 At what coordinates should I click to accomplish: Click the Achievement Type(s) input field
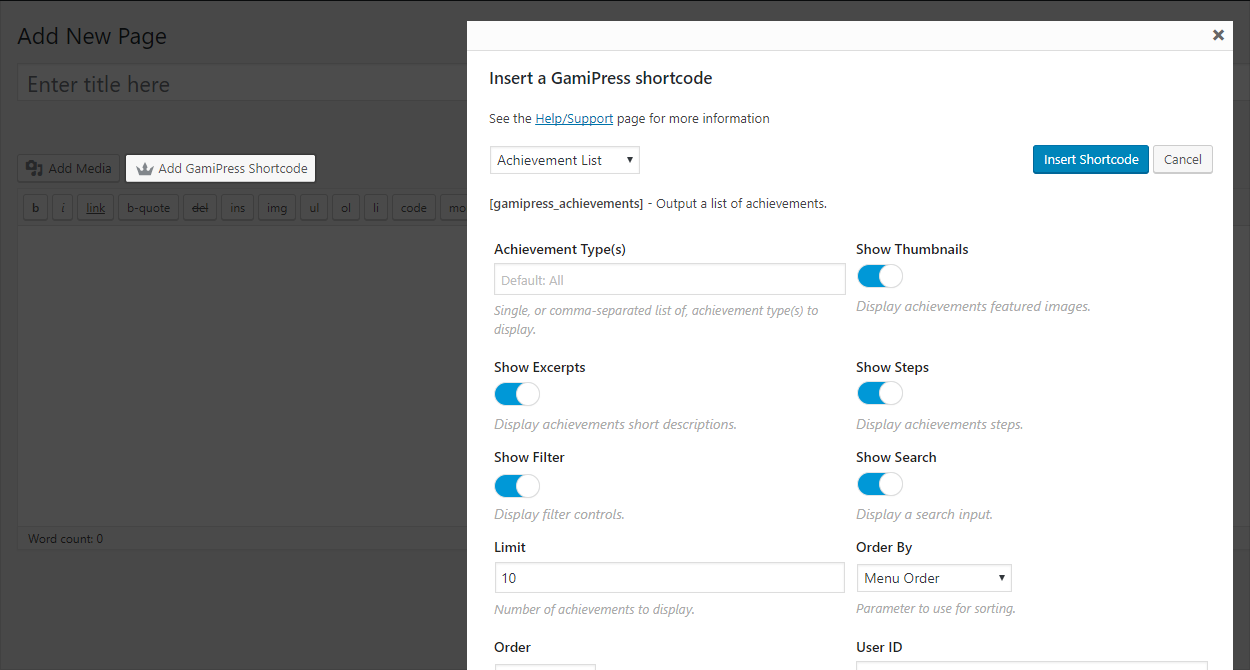669,280
